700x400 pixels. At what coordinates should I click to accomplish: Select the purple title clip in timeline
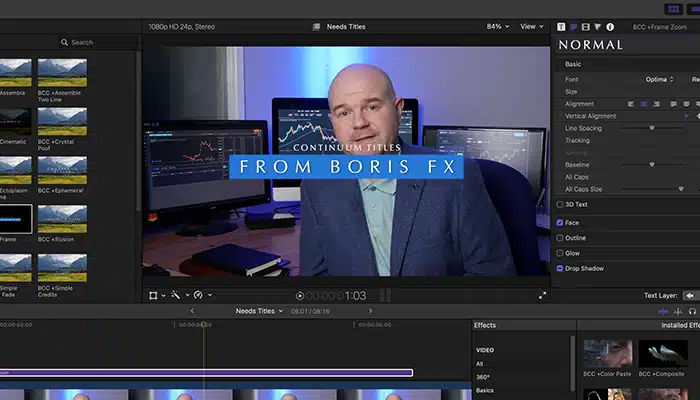[206, 373]
